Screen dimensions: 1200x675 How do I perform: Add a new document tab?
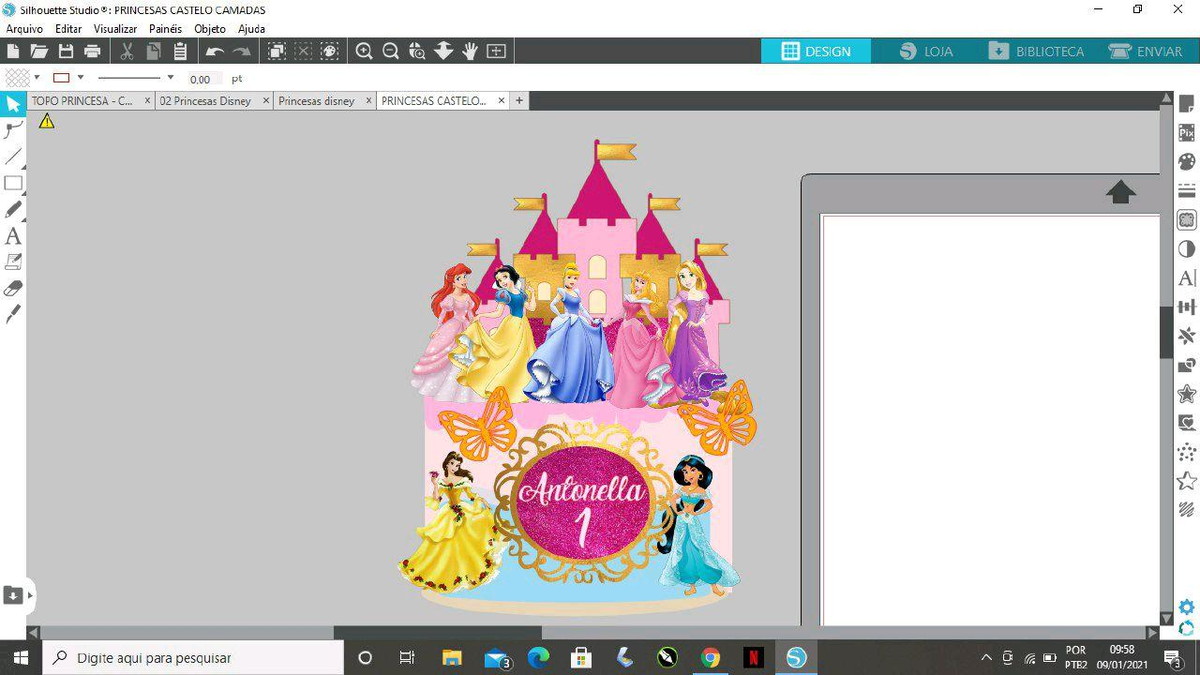[x=519, y=101]
